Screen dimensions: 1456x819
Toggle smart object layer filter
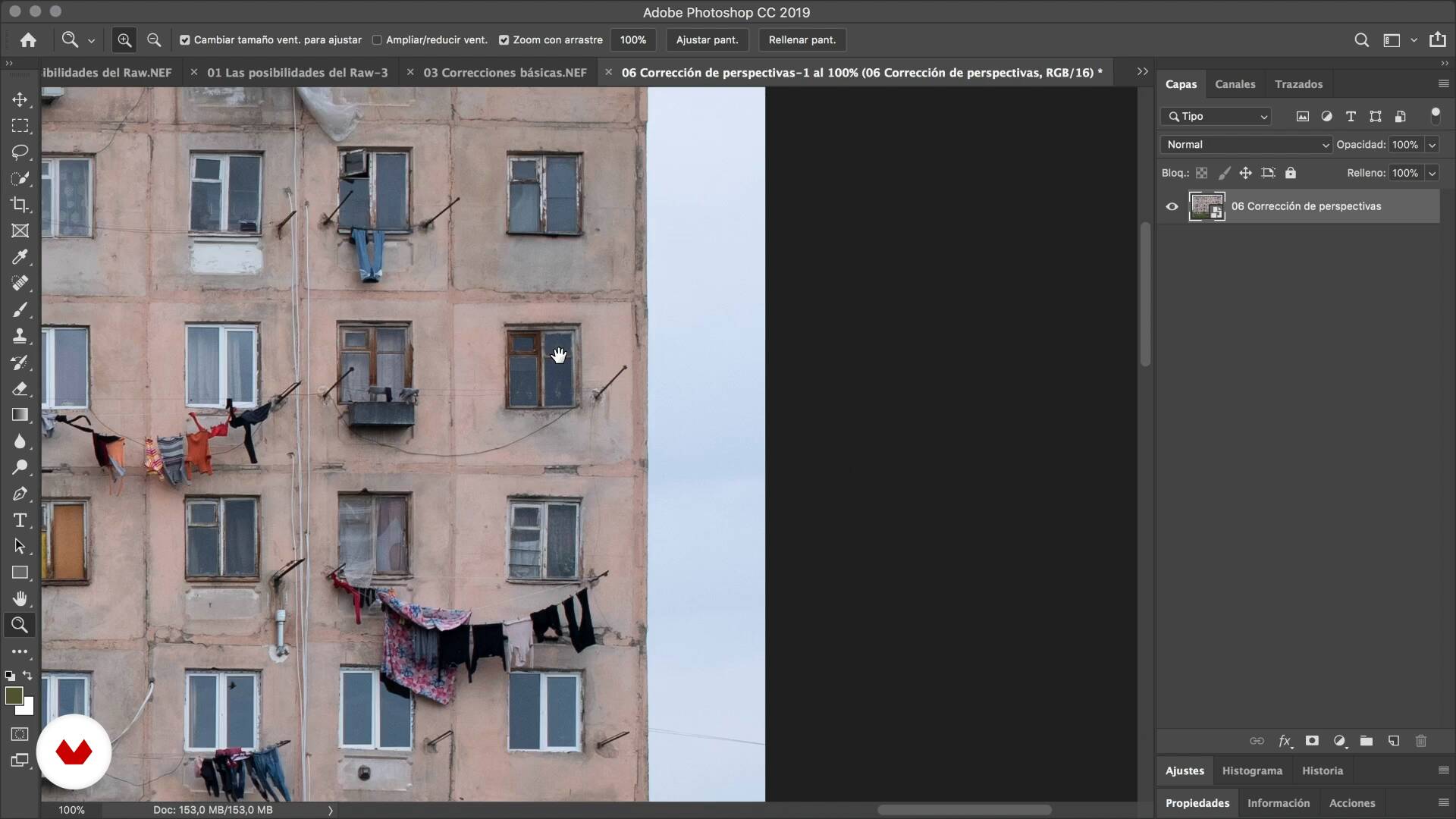point(1400,116)
